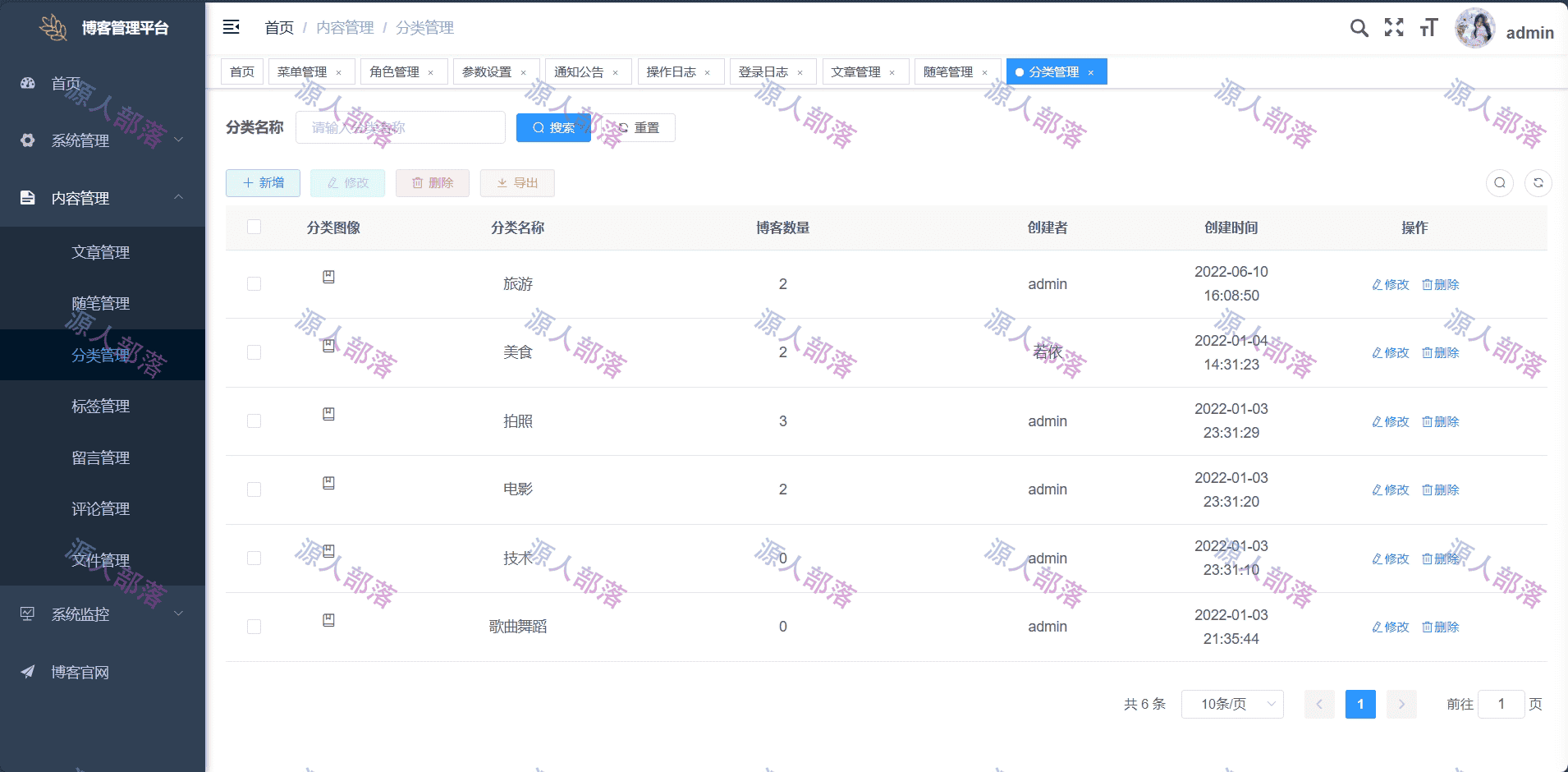This screenshot has width=1568, height=772.
Task: Check the 电影 row checkbox
Action: point(254,489)
